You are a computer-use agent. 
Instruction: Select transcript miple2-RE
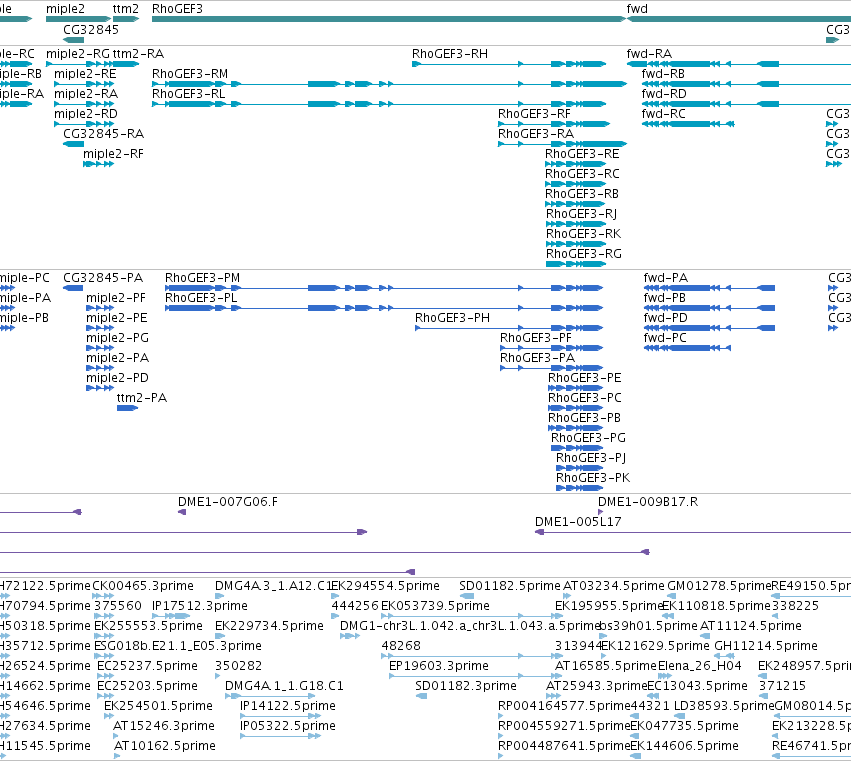click(x=85, y=74)
